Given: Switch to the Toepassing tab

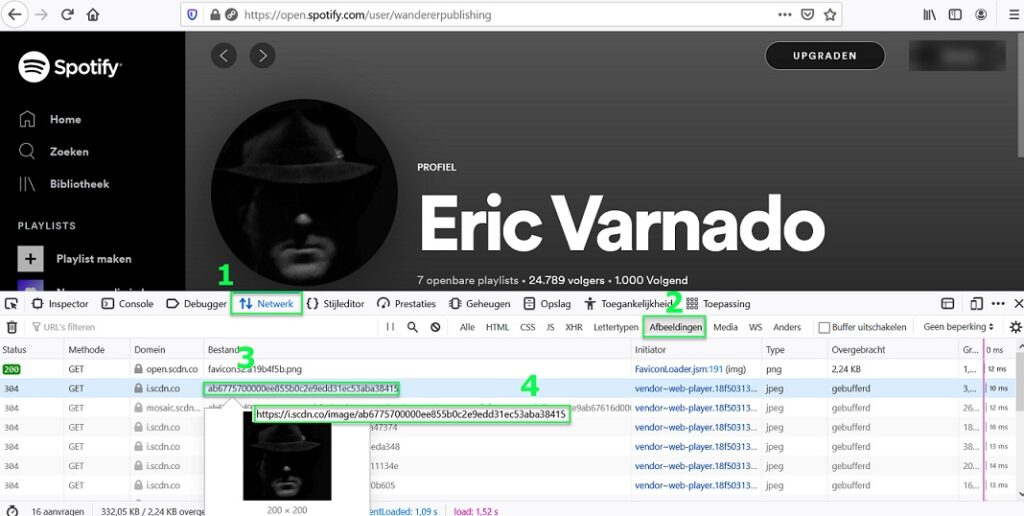Looking at the screenshot, I should [x=718, y=304].
